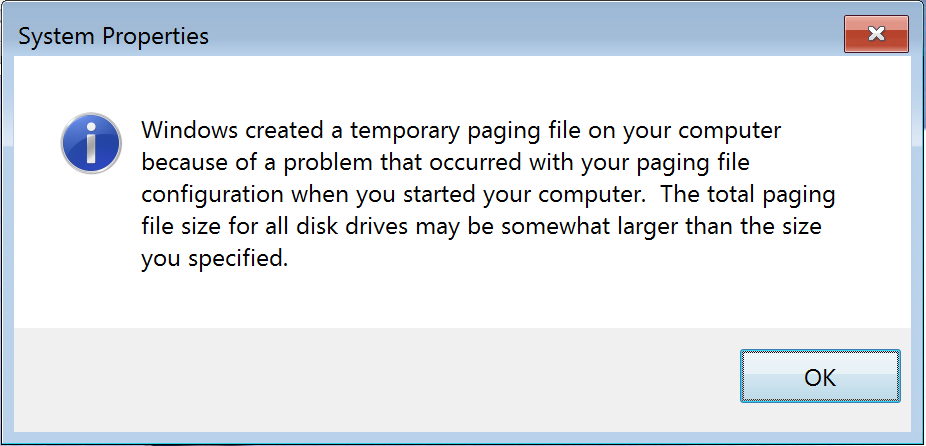Click the "you specified." text line
The height and width of the screenshot is (446, 926).
(x=214, y=260)
